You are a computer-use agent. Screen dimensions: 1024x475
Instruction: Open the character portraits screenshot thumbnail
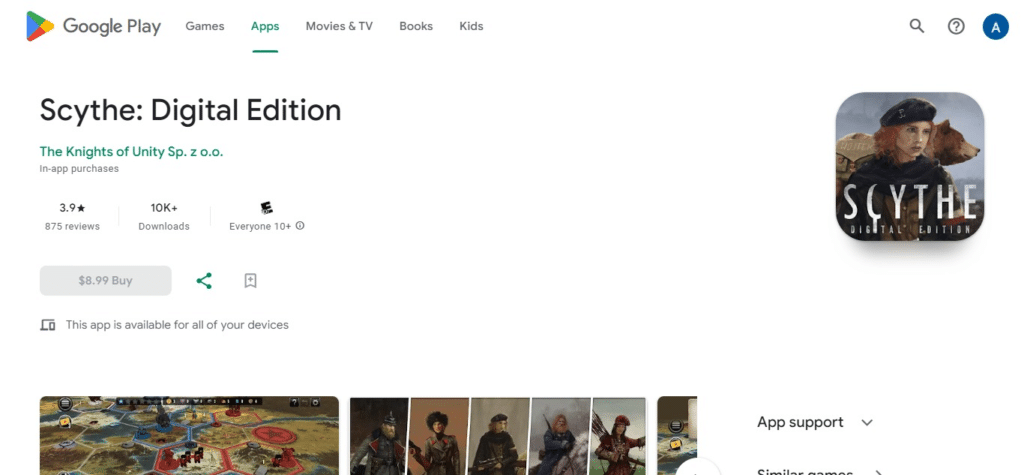[498, 436]
